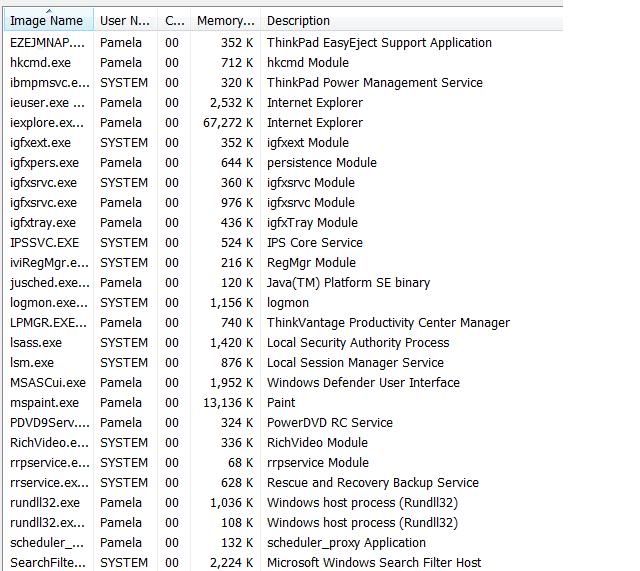640x571 pixels.
Task: Select the MSASCui.exe Windows Defender process
Action: tap(48, 383)
